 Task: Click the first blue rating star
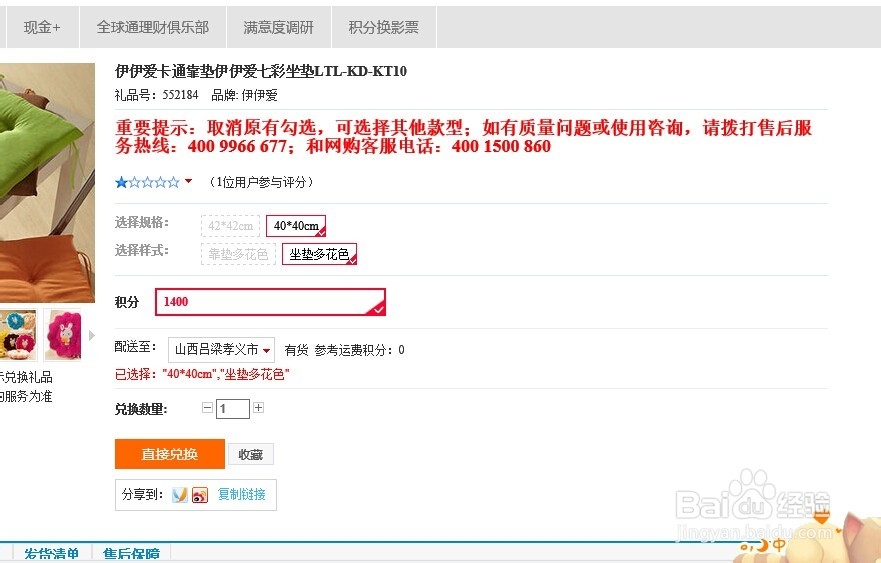click(x=121, y=182)
